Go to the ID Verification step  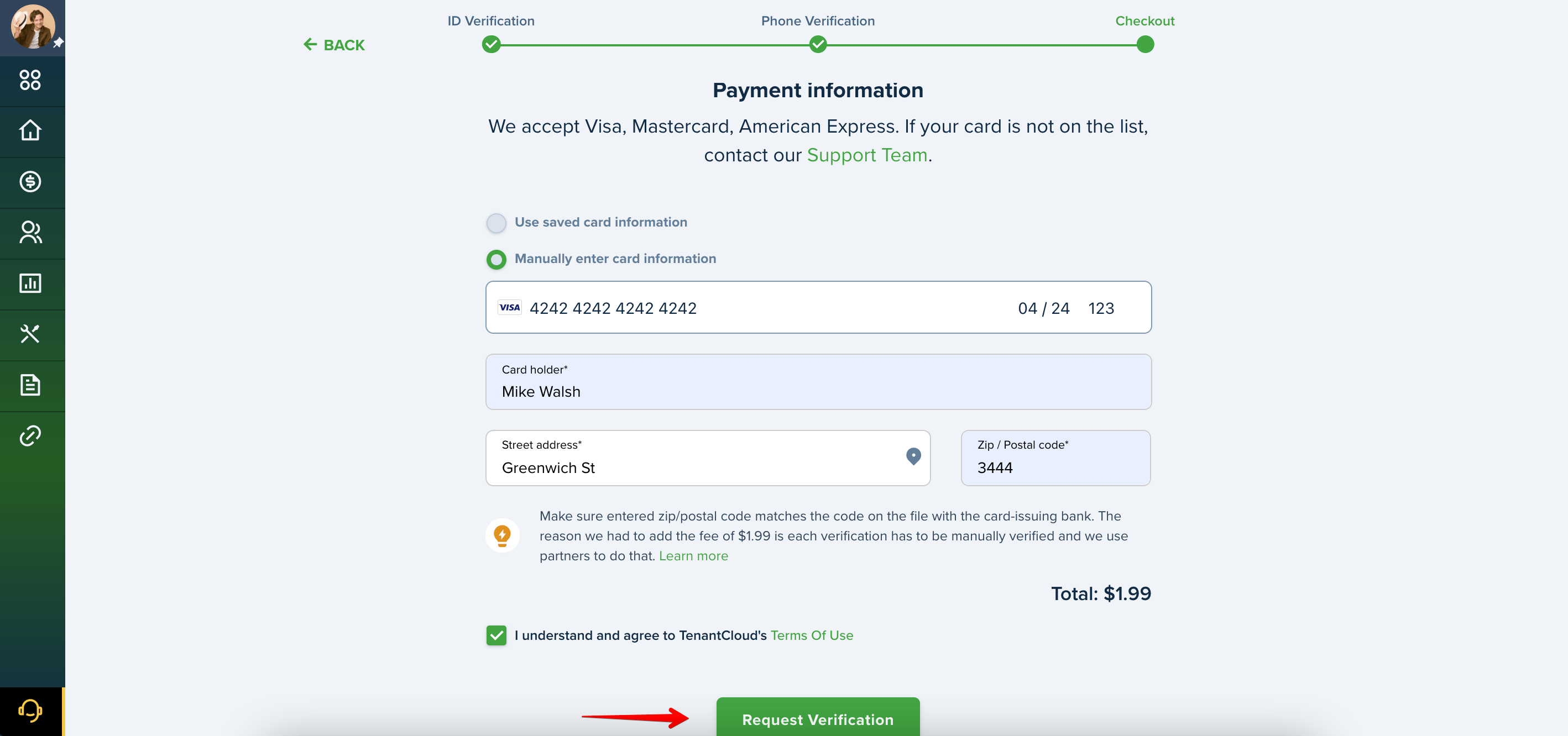click(x=491, y=44)
